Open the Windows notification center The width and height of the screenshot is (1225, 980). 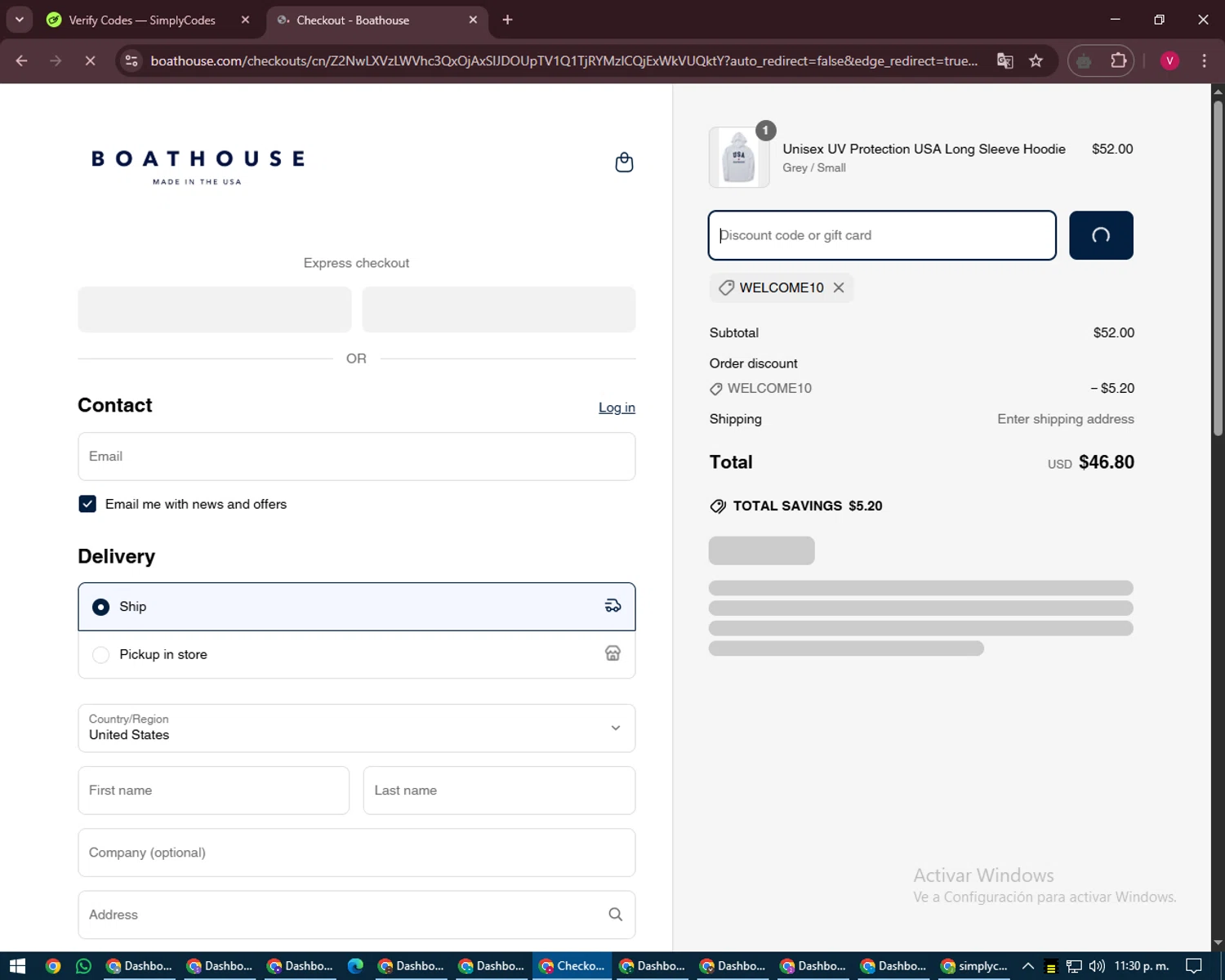(x=1194, y=966)
